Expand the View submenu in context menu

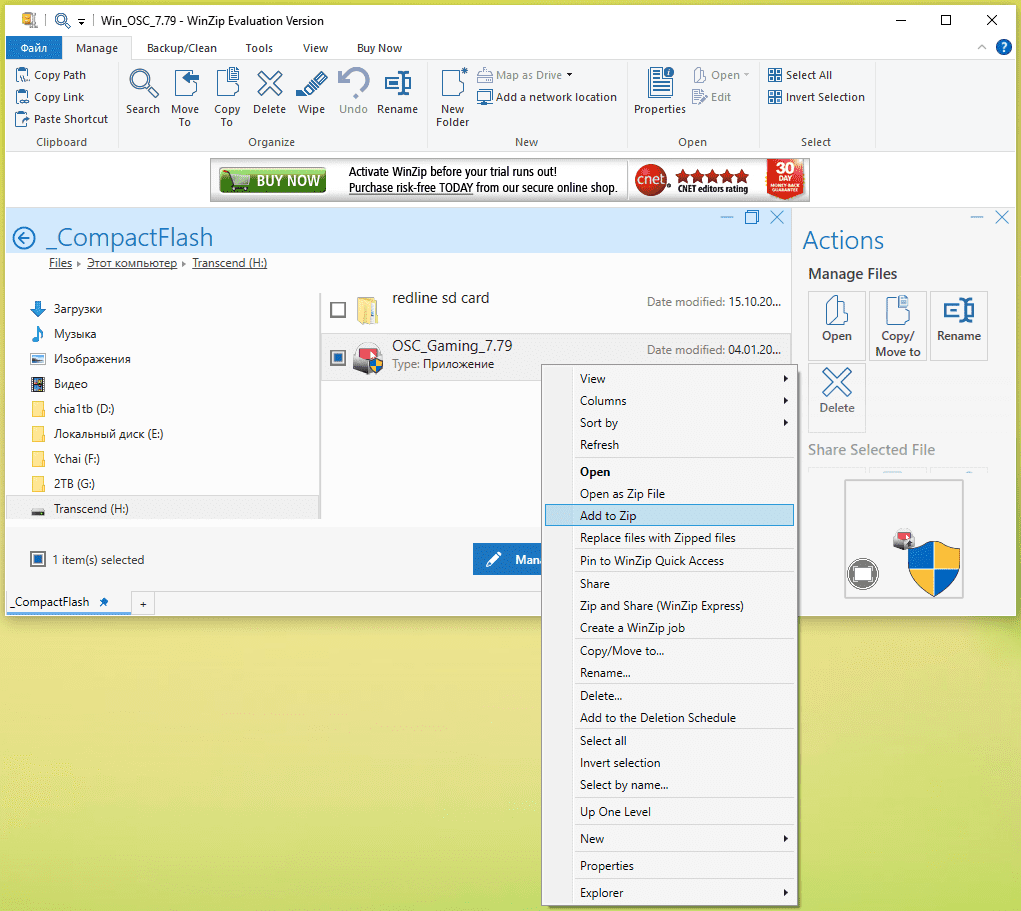(669, 378)
